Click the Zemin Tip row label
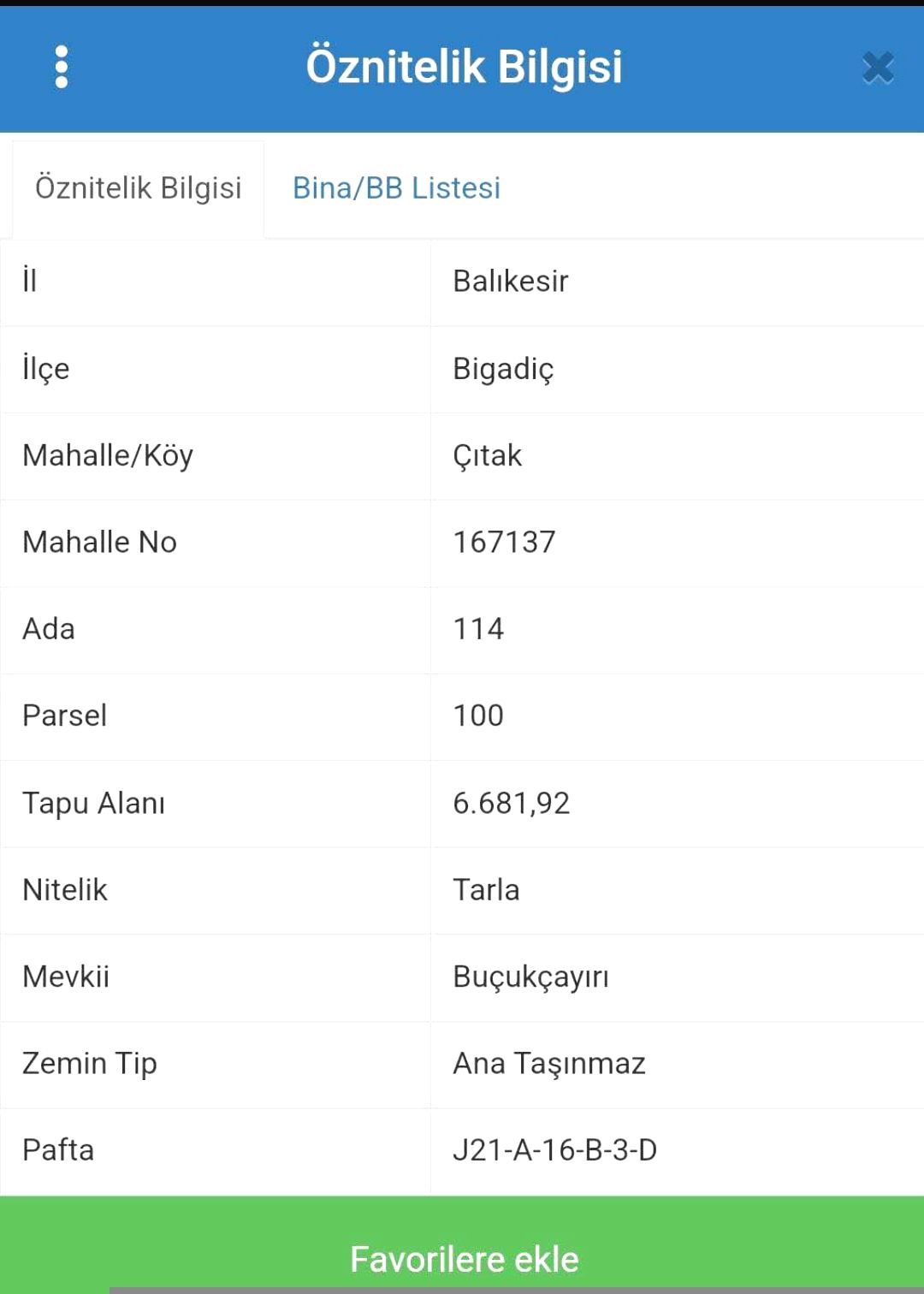 90,1064
